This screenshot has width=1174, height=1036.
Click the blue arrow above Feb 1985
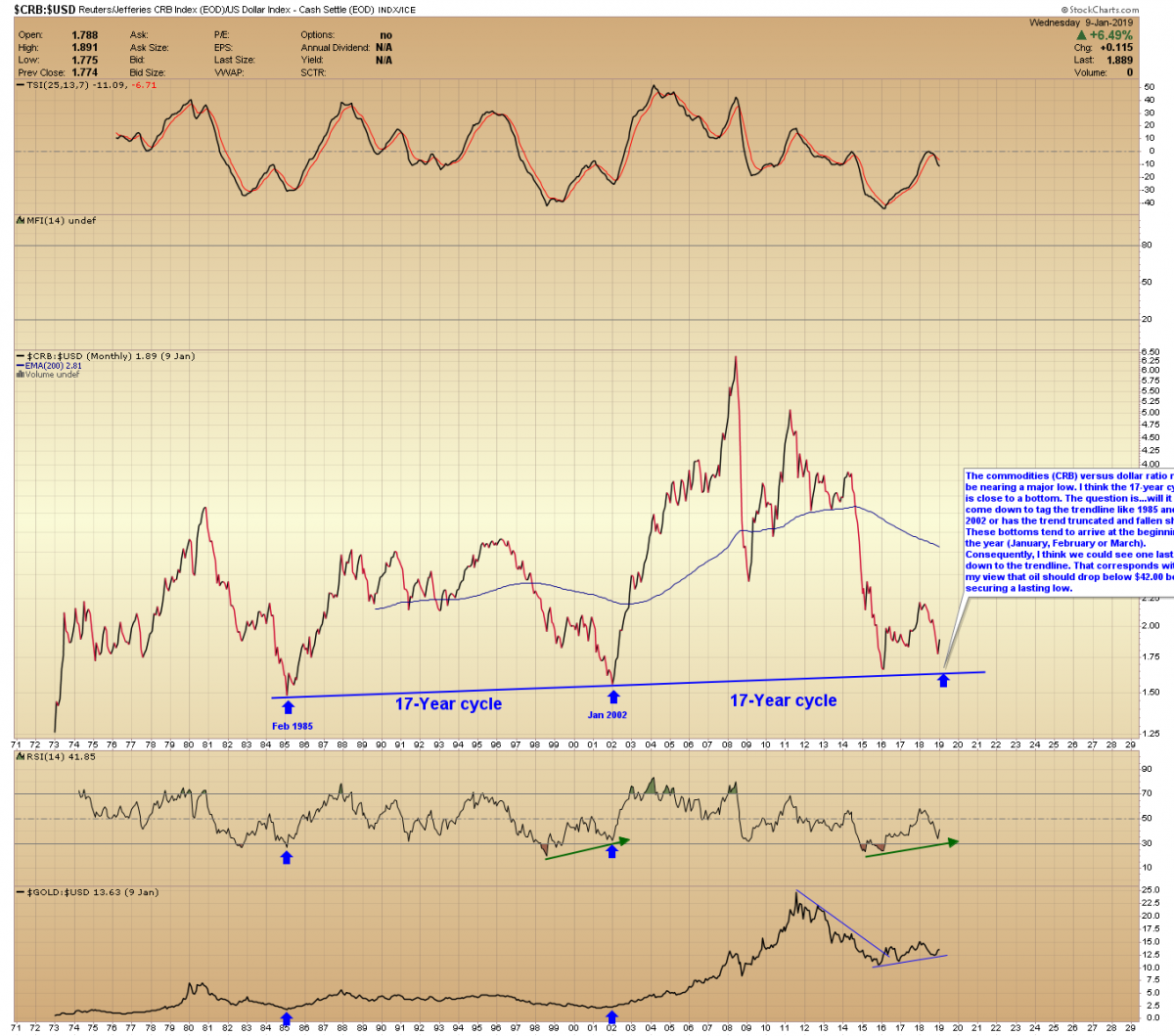coord(288,706)
